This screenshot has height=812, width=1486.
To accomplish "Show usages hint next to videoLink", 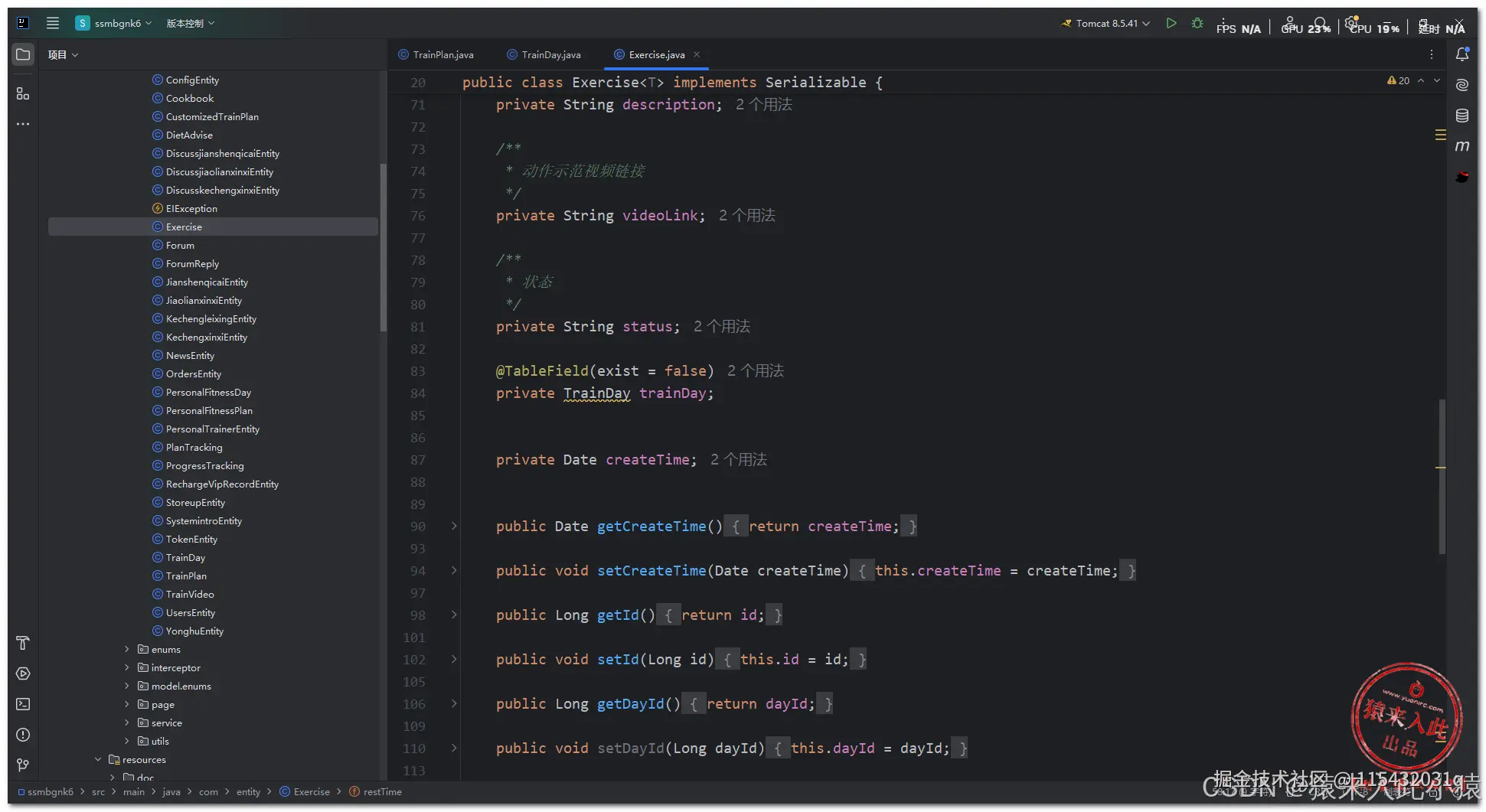I will tap(747, 216).
